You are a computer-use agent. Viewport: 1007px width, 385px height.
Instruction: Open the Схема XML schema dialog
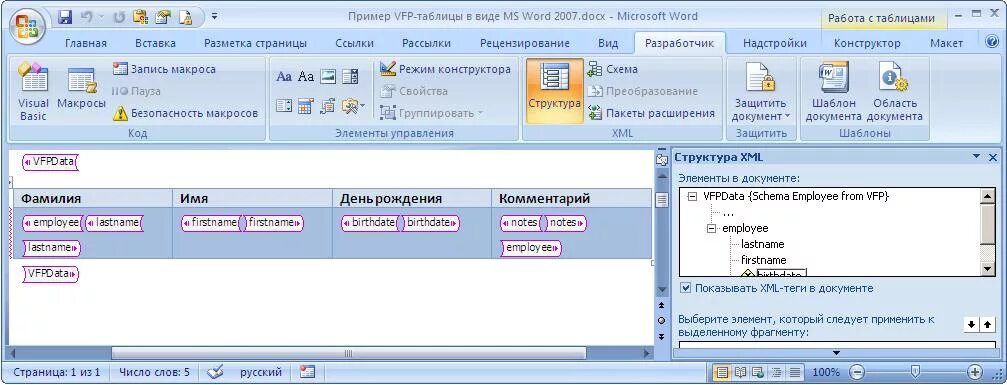pyautogui.click(x=613, y=69)
